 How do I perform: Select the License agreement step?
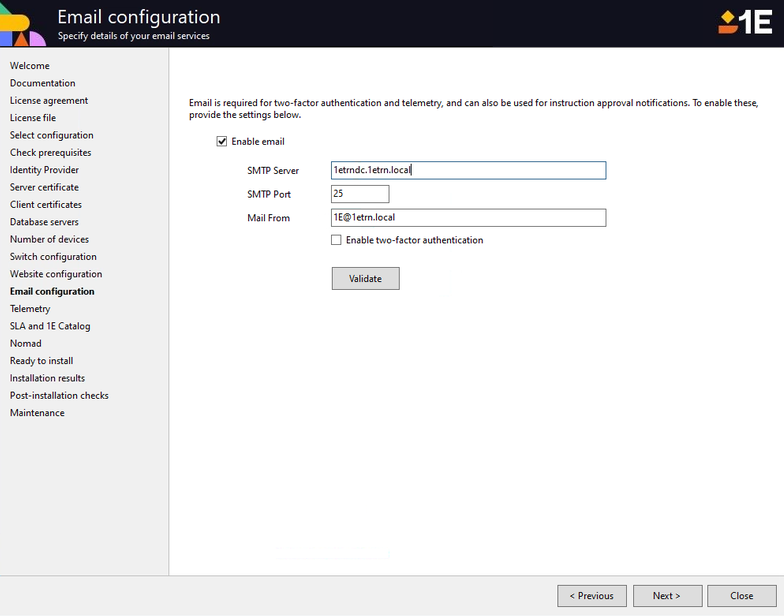coord(49,101)
